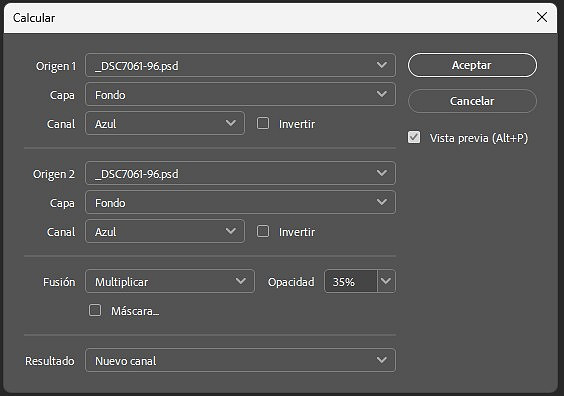
Task: Click the Aceptar button
Action: [x=472, y=65]
